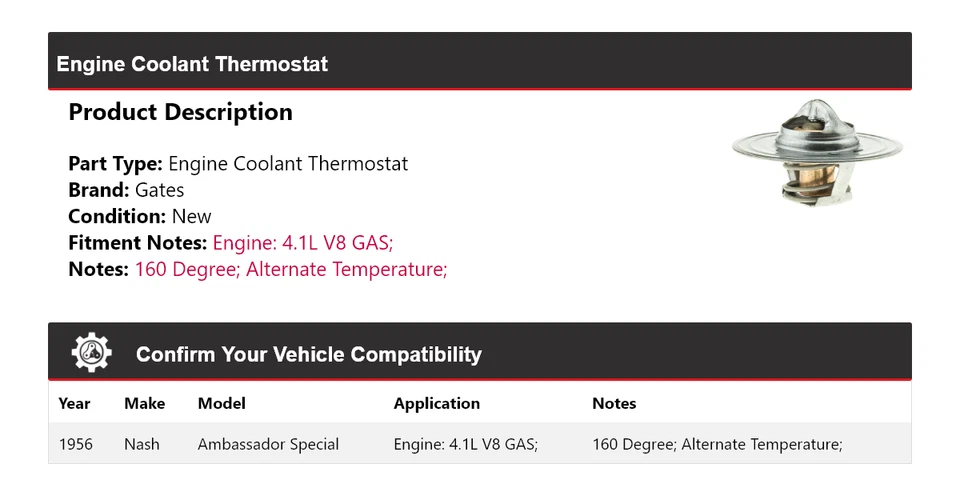This screenshot has height=496, width=960.
Task: Select the 1956 year cell
Action: click(76, 444)
